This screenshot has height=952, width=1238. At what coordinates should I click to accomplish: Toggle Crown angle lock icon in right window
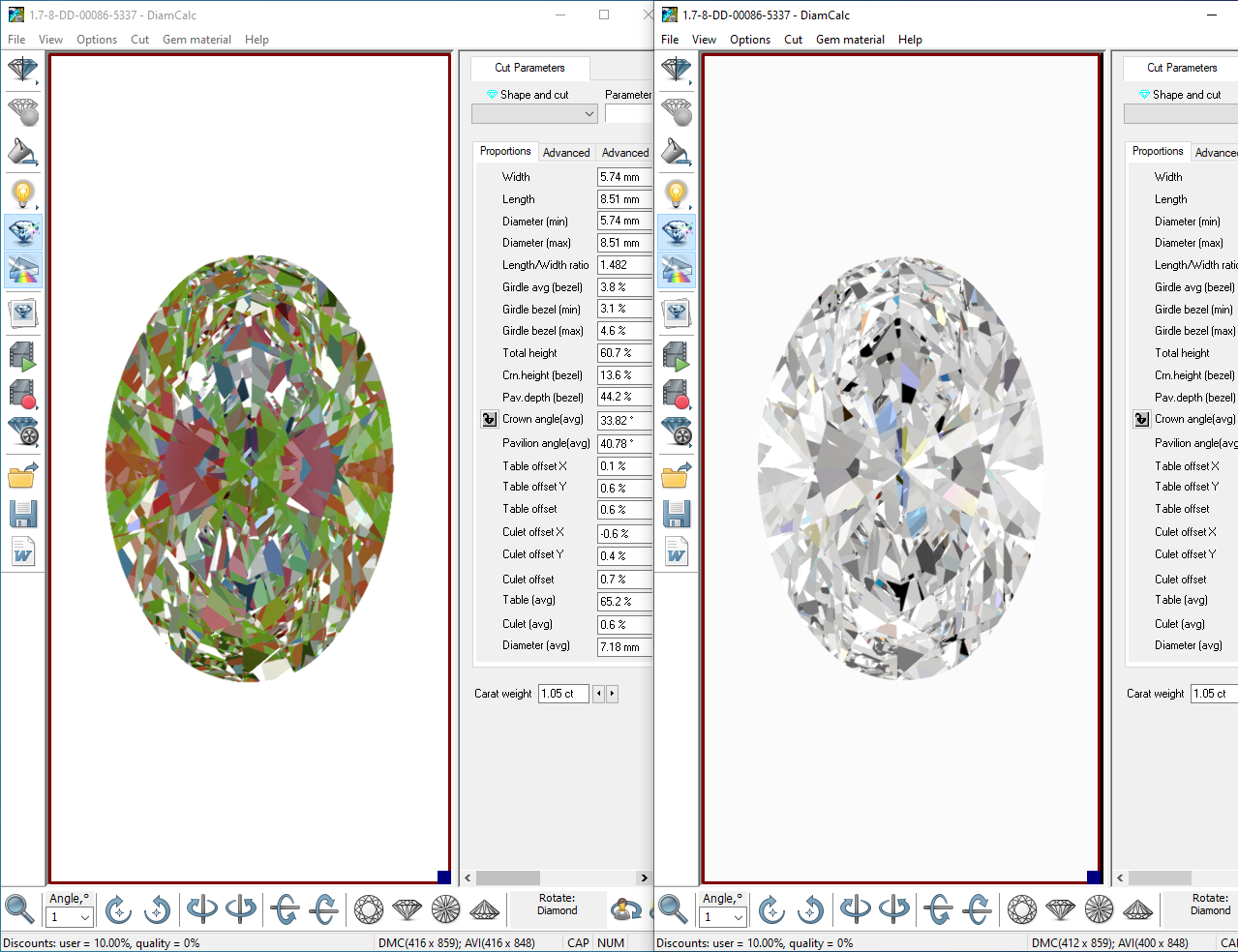pyautogui.click(x=1142, y=420)
